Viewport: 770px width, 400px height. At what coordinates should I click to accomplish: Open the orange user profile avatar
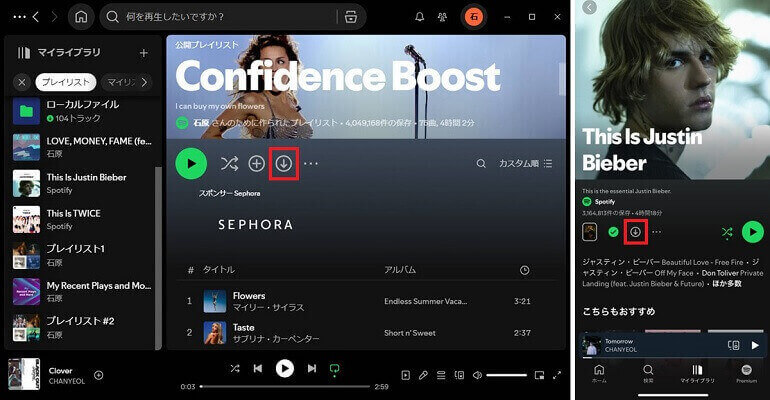pyautogui.click(x=473, y=17)
